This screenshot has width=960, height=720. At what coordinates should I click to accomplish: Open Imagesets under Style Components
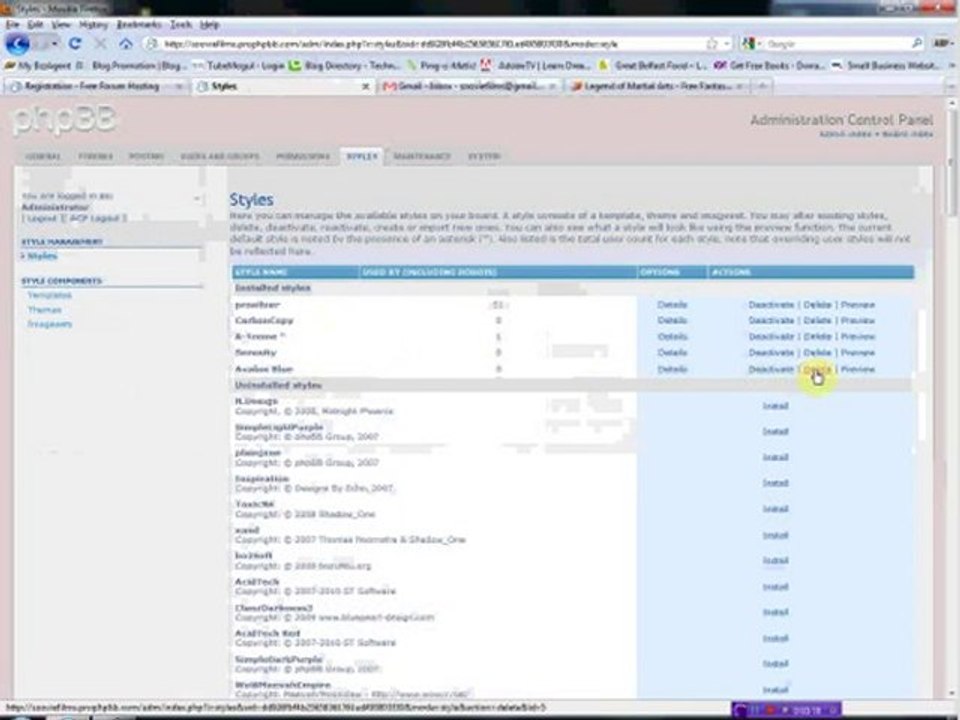50,324
